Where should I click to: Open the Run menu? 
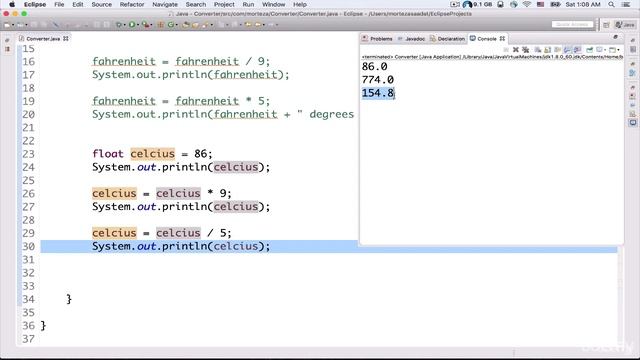click(248, 4)
